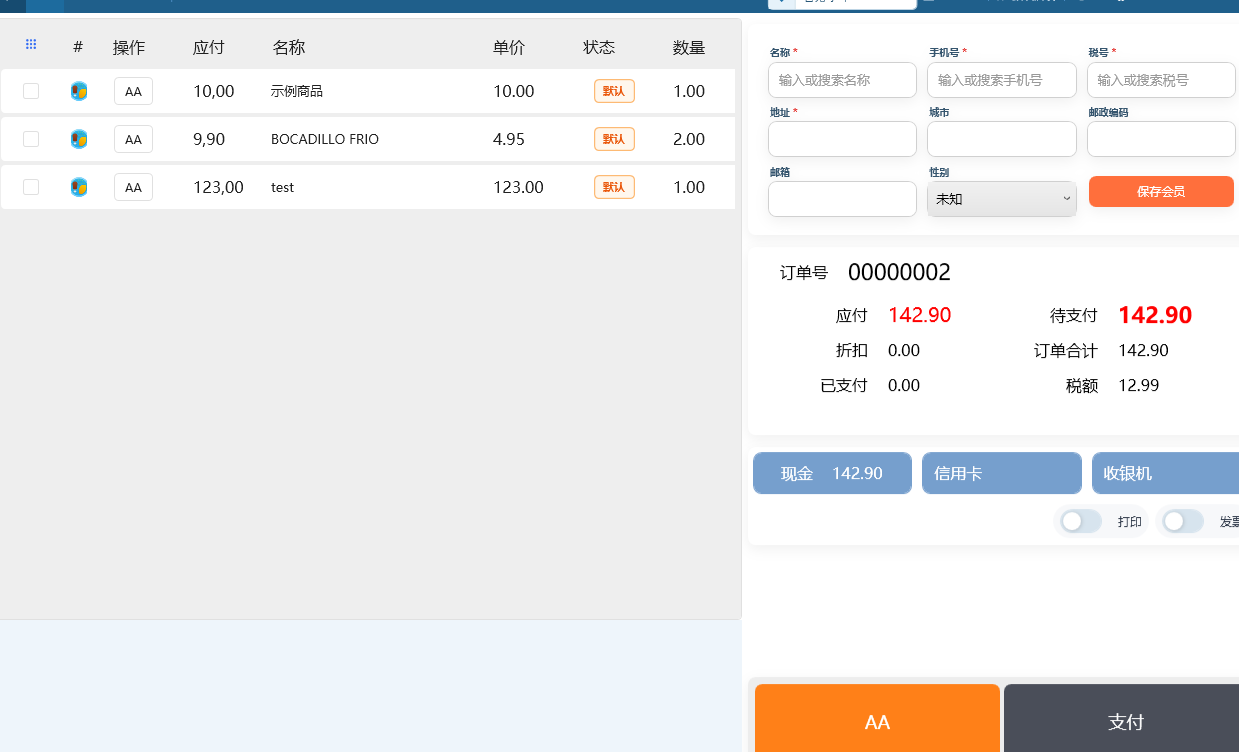This screenshot has height=752, width=1239.
Task: Click product name test
Action: click(282, 187)
